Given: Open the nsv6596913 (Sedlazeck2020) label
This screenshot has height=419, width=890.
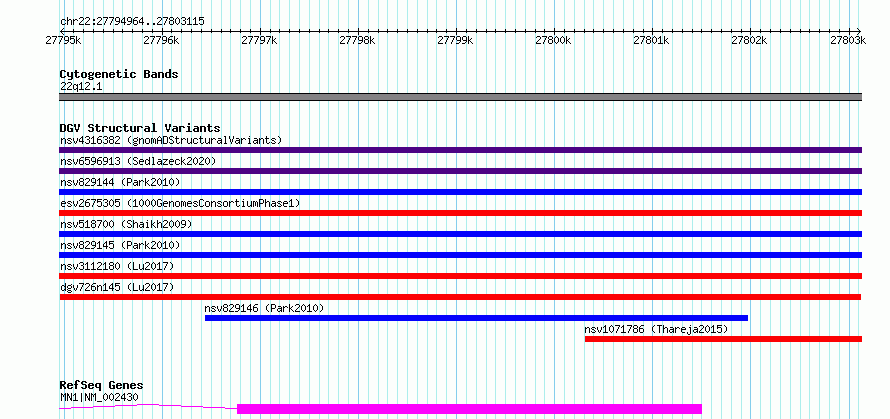Looking at the screenshot, I should pos(138,161).
